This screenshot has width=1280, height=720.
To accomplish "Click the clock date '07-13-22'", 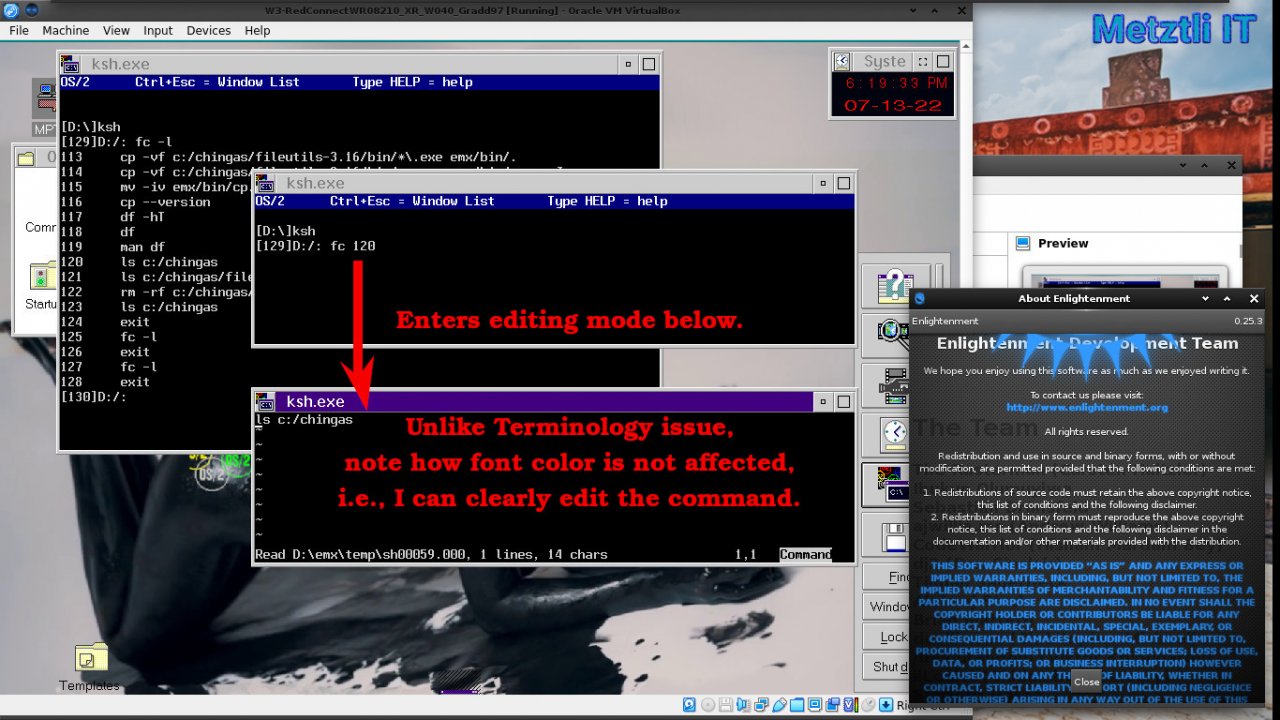I will tap(893, 105).
